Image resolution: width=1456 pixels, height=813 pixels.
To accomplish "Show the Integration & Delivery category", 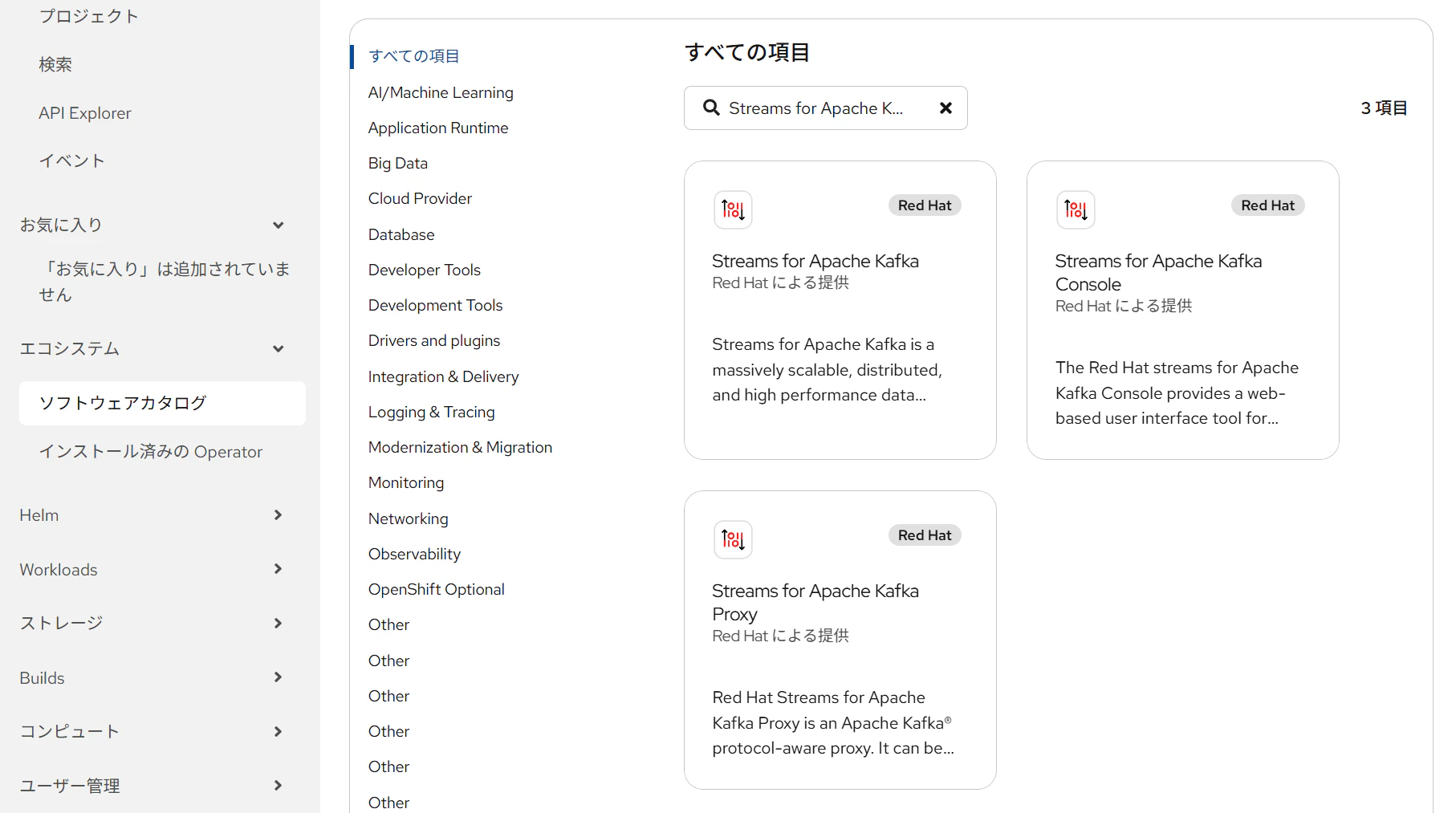I will (x=444, y=376).
